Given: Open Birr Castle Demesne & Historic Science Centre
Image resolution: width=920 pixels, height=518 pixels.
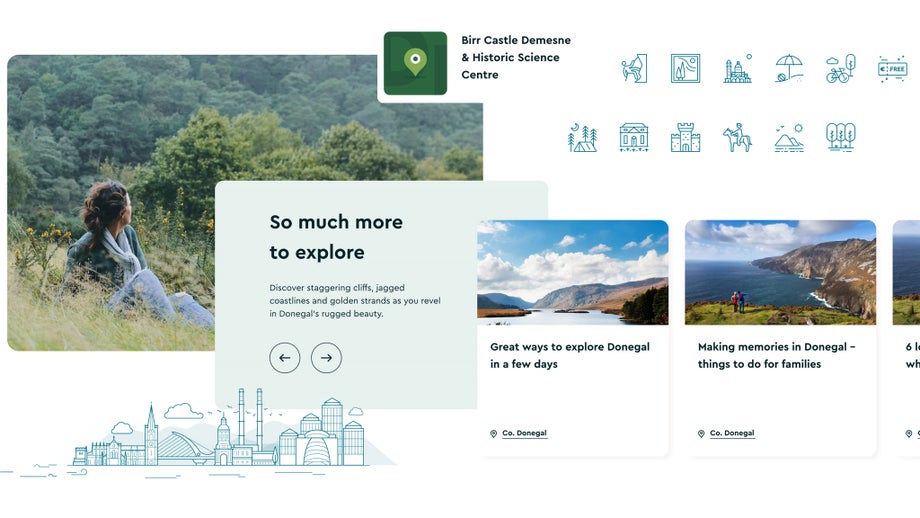Looking at the screenshot, I should (x=516, y=57).
